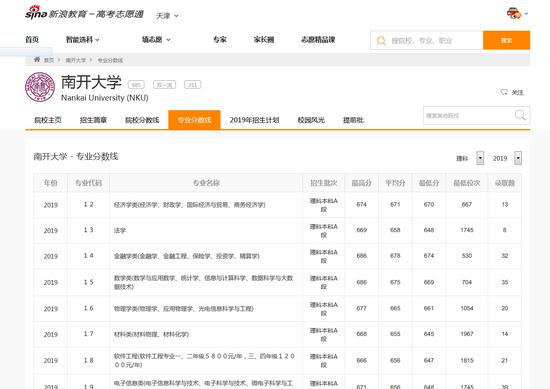Click the 最低位次 column header

[x=467, y=183]
